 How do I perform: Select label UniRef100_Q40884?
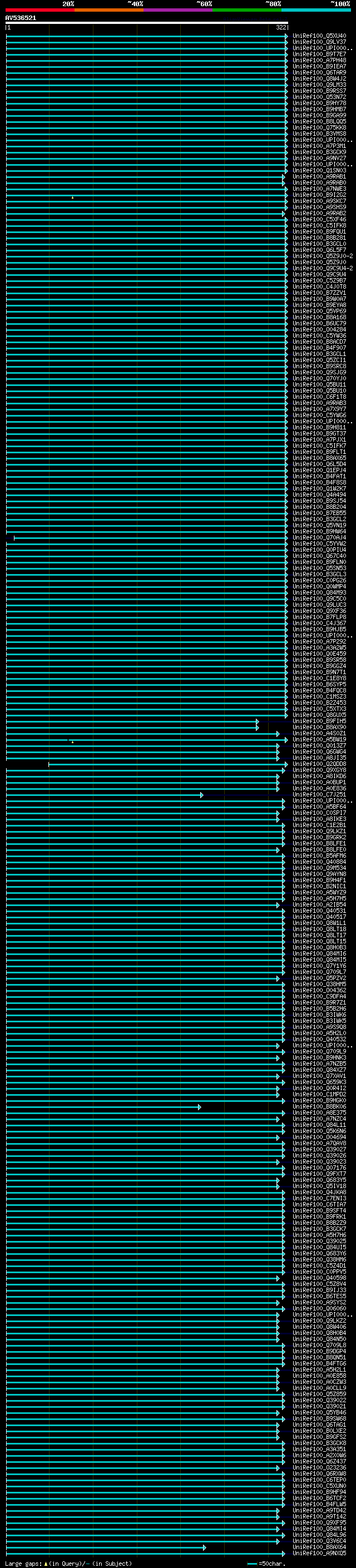[319, 861]
